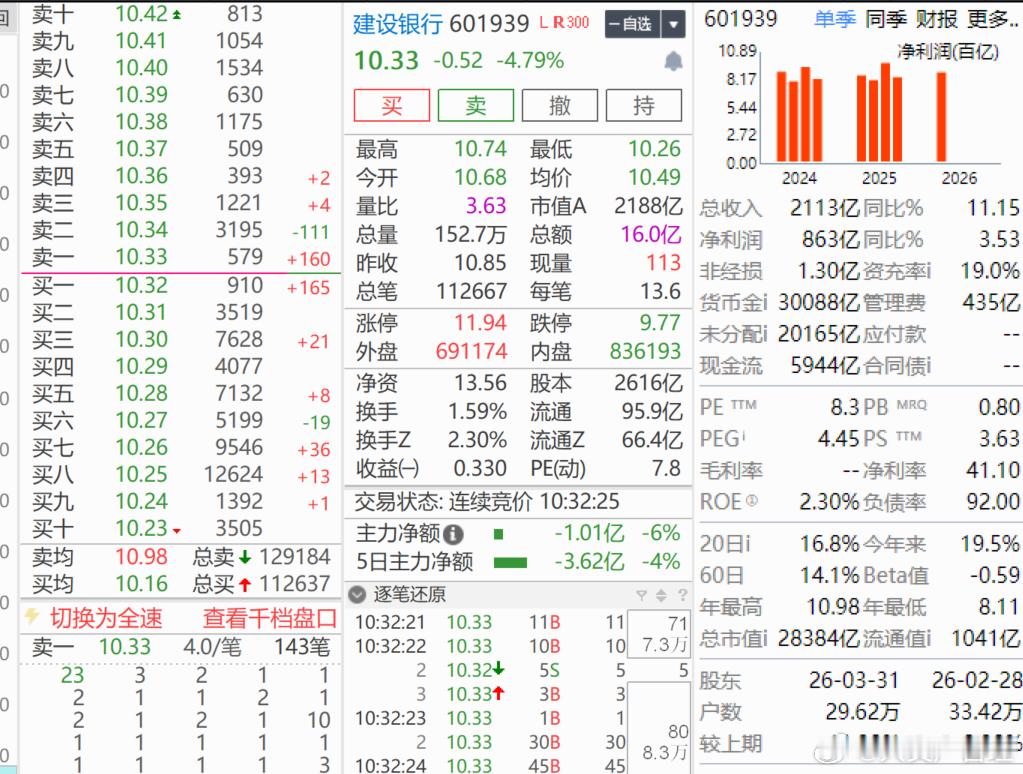
Task: Click the 户数 value 29.62万
Action: coord(862,711)
